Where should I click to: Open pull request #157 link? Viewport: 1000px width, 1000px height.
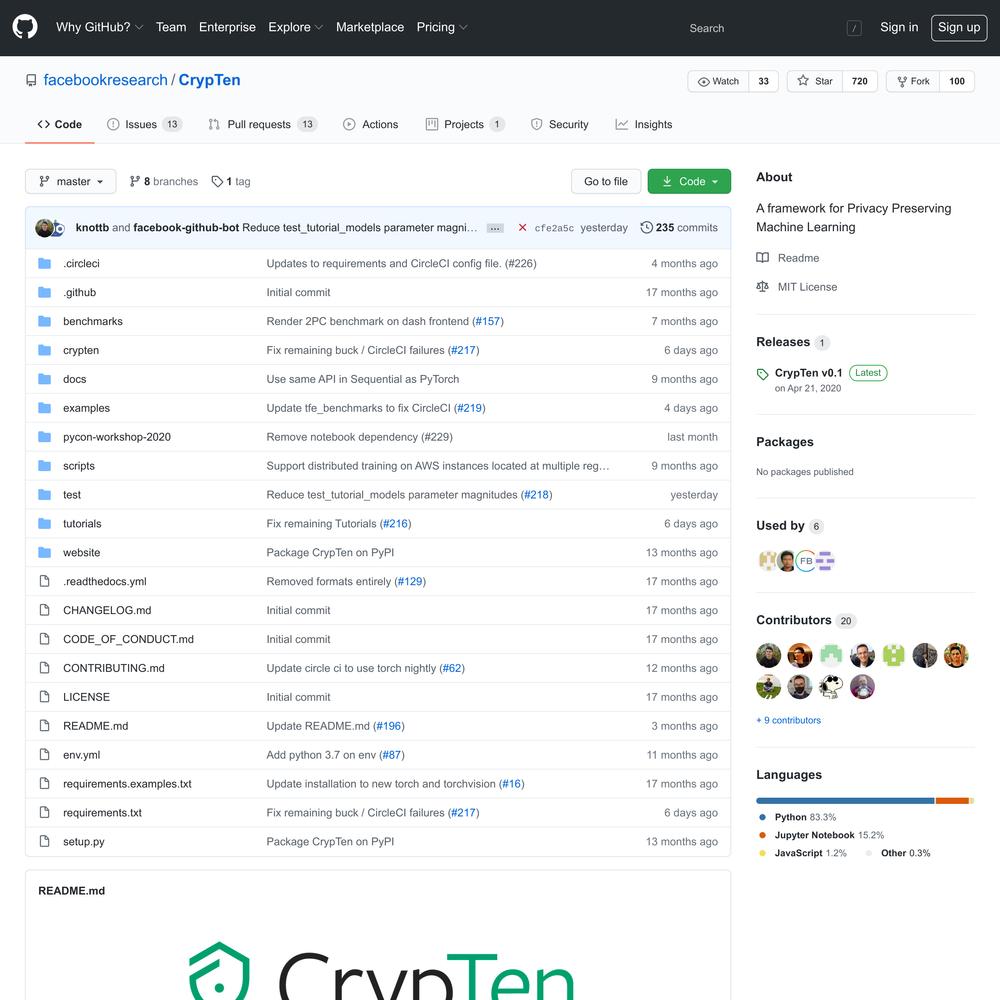point(488,321)
